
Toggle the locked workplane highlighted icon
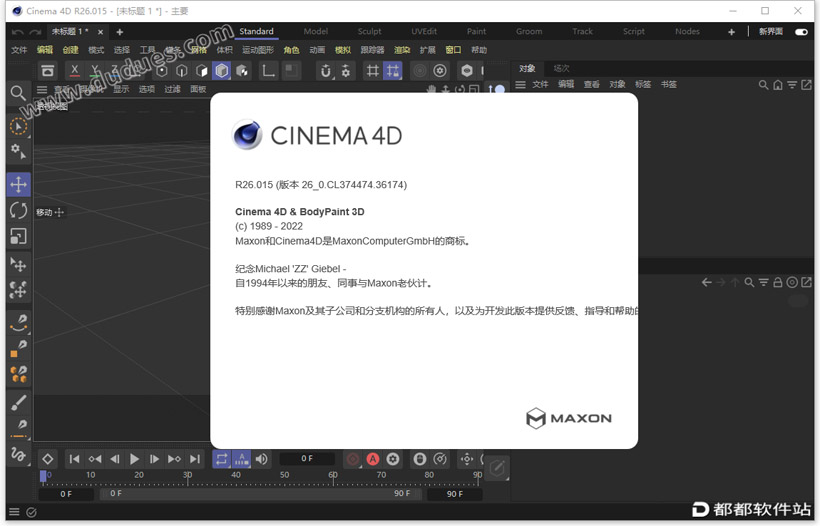393,71
